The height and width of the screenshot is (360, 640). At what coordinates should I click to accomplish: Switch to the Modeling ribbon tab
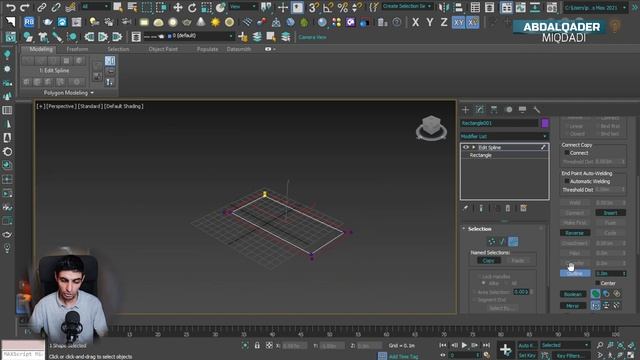(41, 49)
